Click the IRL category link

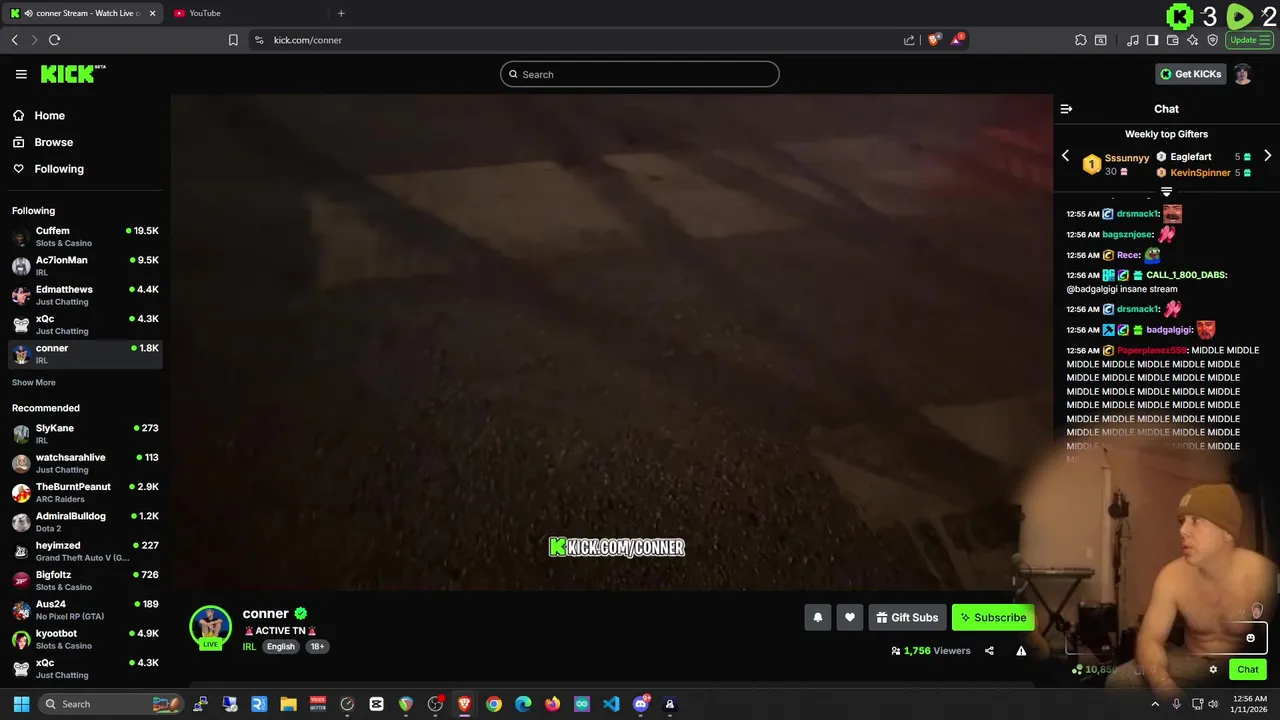[249, 647]
